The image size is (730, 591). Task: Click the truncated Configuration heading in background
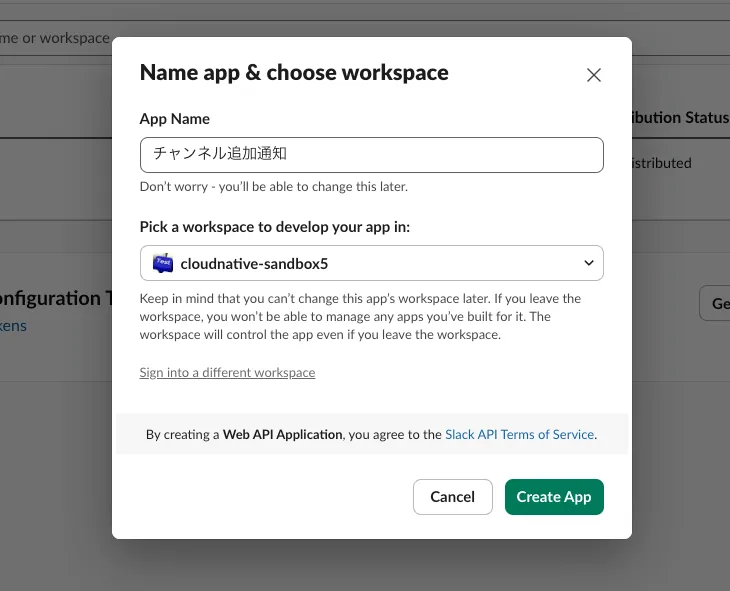[x=55, y=298]
